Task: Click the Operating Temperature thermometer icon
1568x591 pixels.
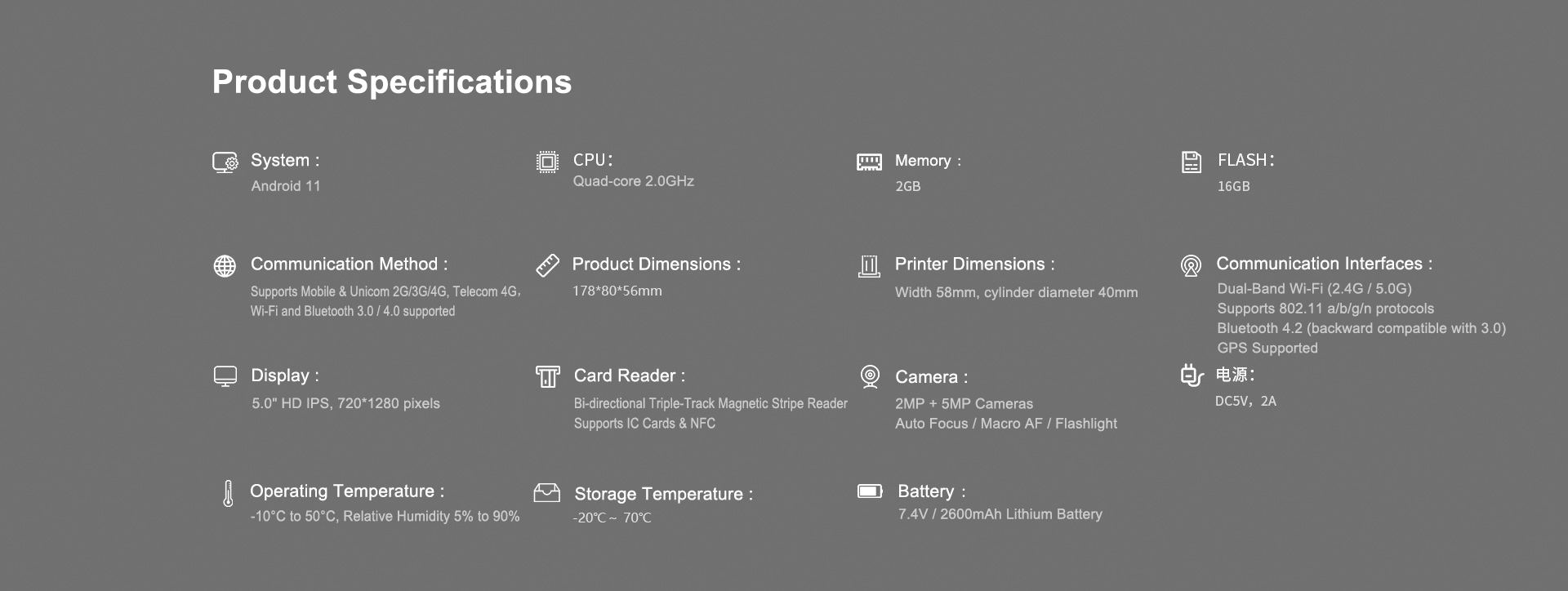Action: click(228, 493)
